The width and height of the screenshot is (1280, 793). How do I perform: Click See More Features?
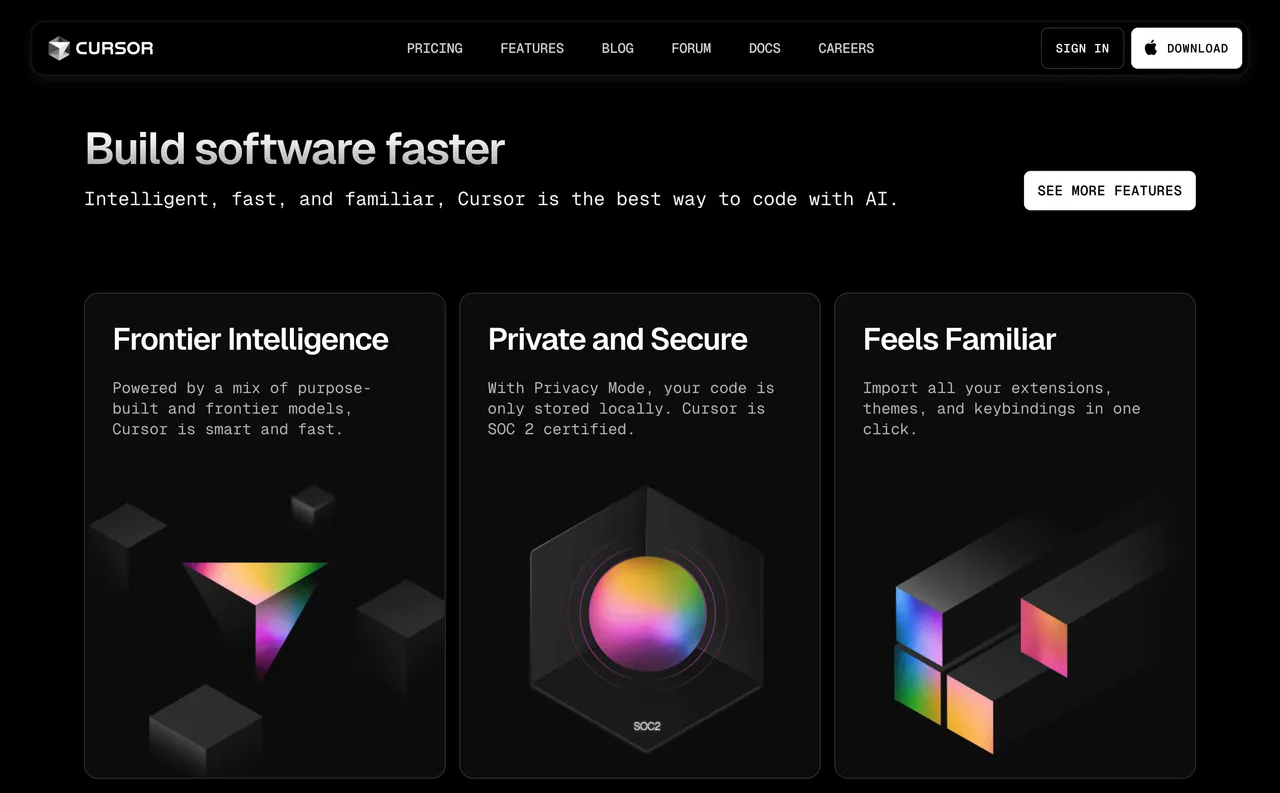pos(1109,190)
